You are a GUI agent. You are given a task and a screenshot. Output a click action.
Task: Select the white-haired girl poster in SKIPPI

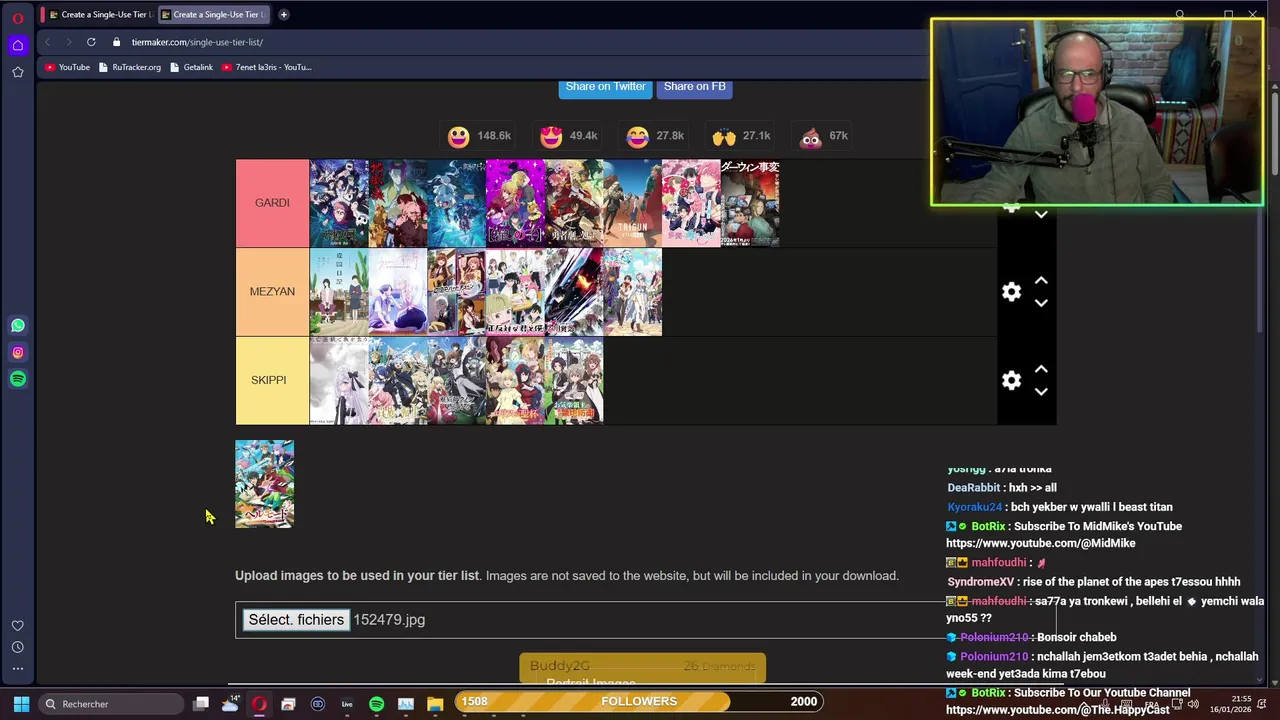(x=339, y=381)
